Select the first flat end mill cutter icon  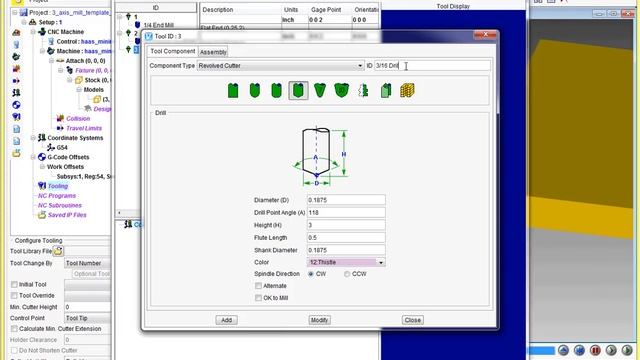pyautogui.click(x=233, y=90)
